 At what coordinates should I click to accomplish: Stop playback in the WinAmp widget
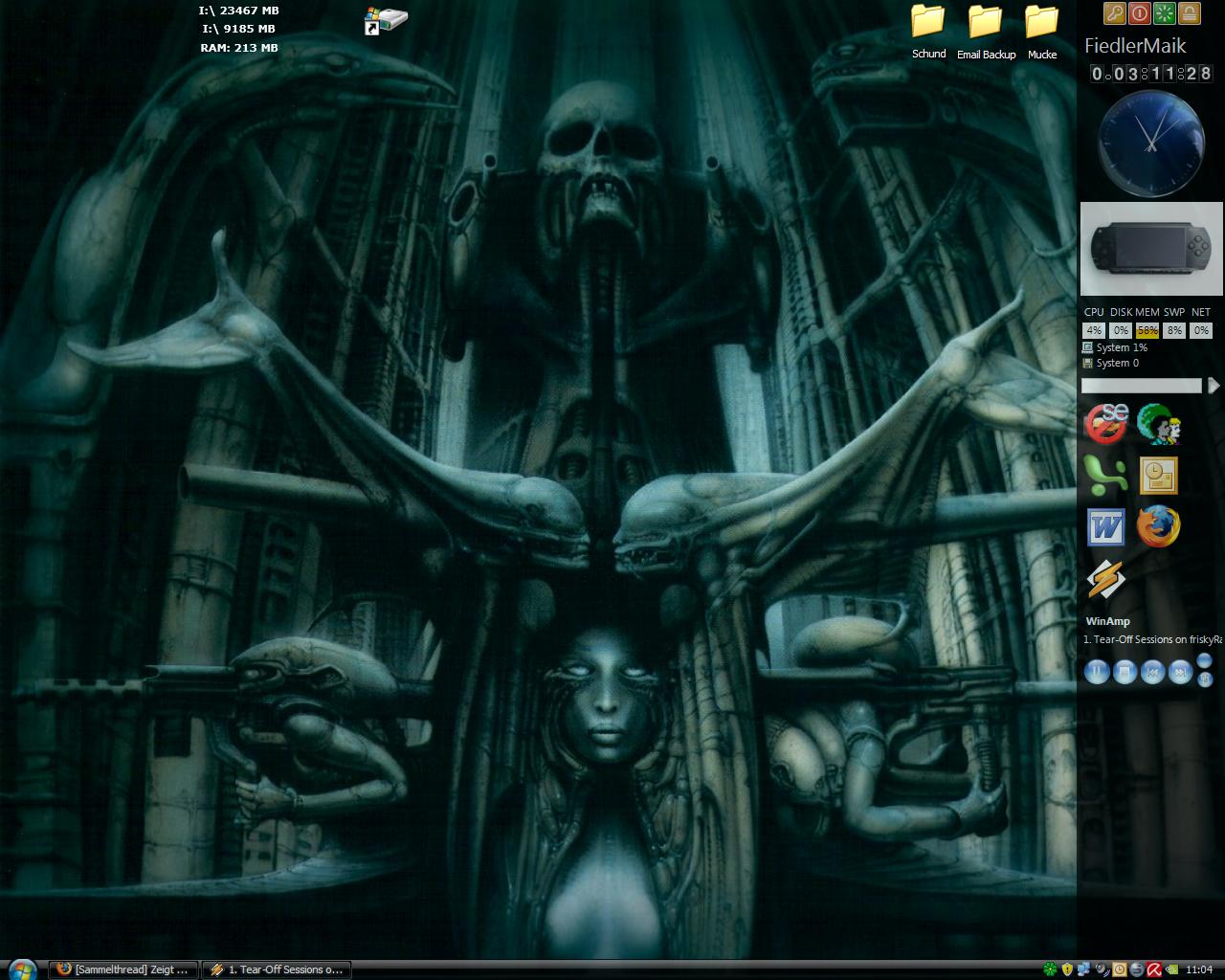(x=1125, y=672)
